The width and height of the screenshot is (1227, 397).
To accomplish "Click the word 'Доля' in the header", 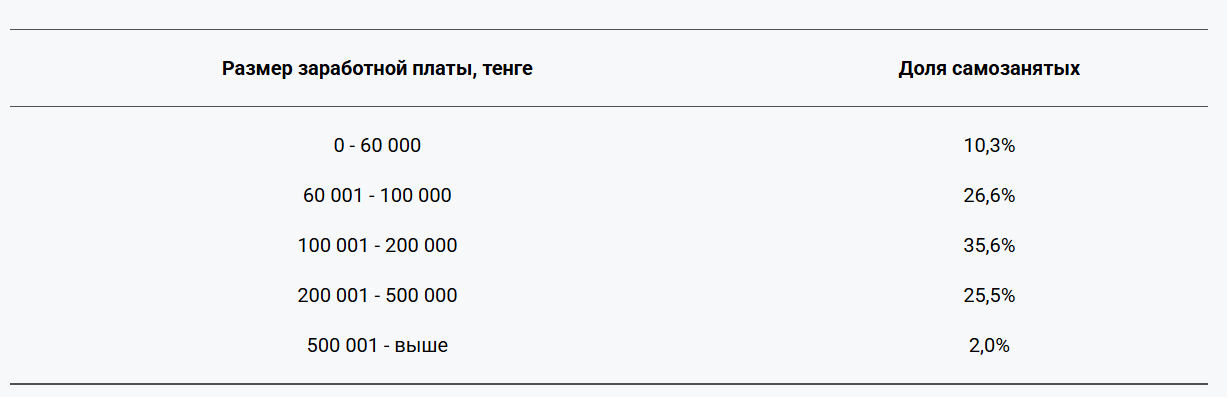I will pyautogui.click(x=921, y=69).
